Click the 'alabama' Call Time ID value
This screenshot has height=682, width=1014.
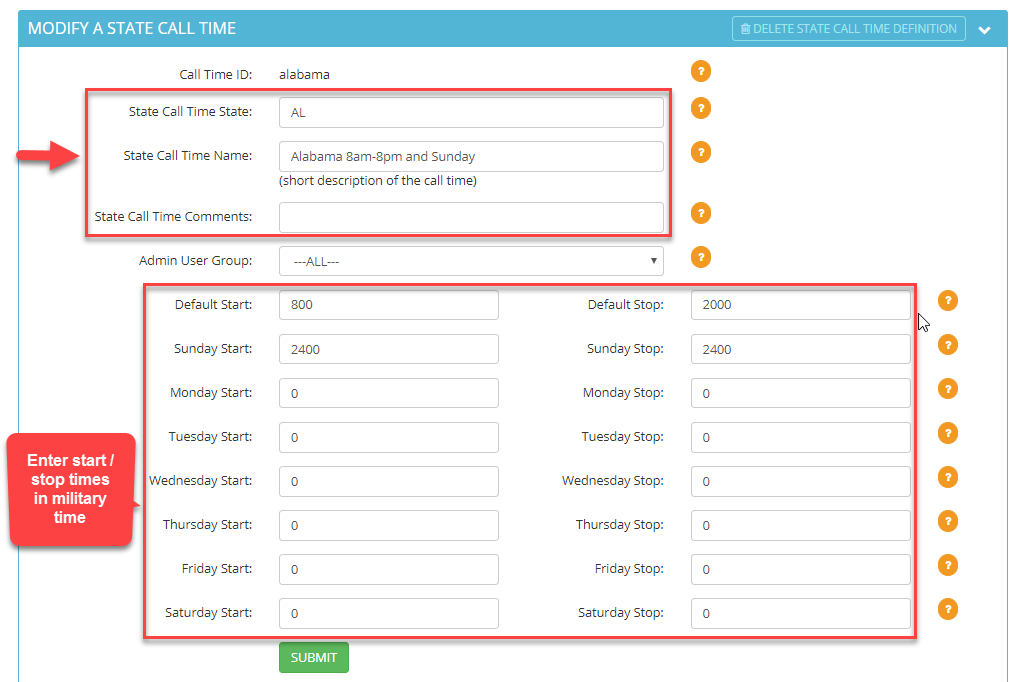pyautogui.click(x=304, y=74)
